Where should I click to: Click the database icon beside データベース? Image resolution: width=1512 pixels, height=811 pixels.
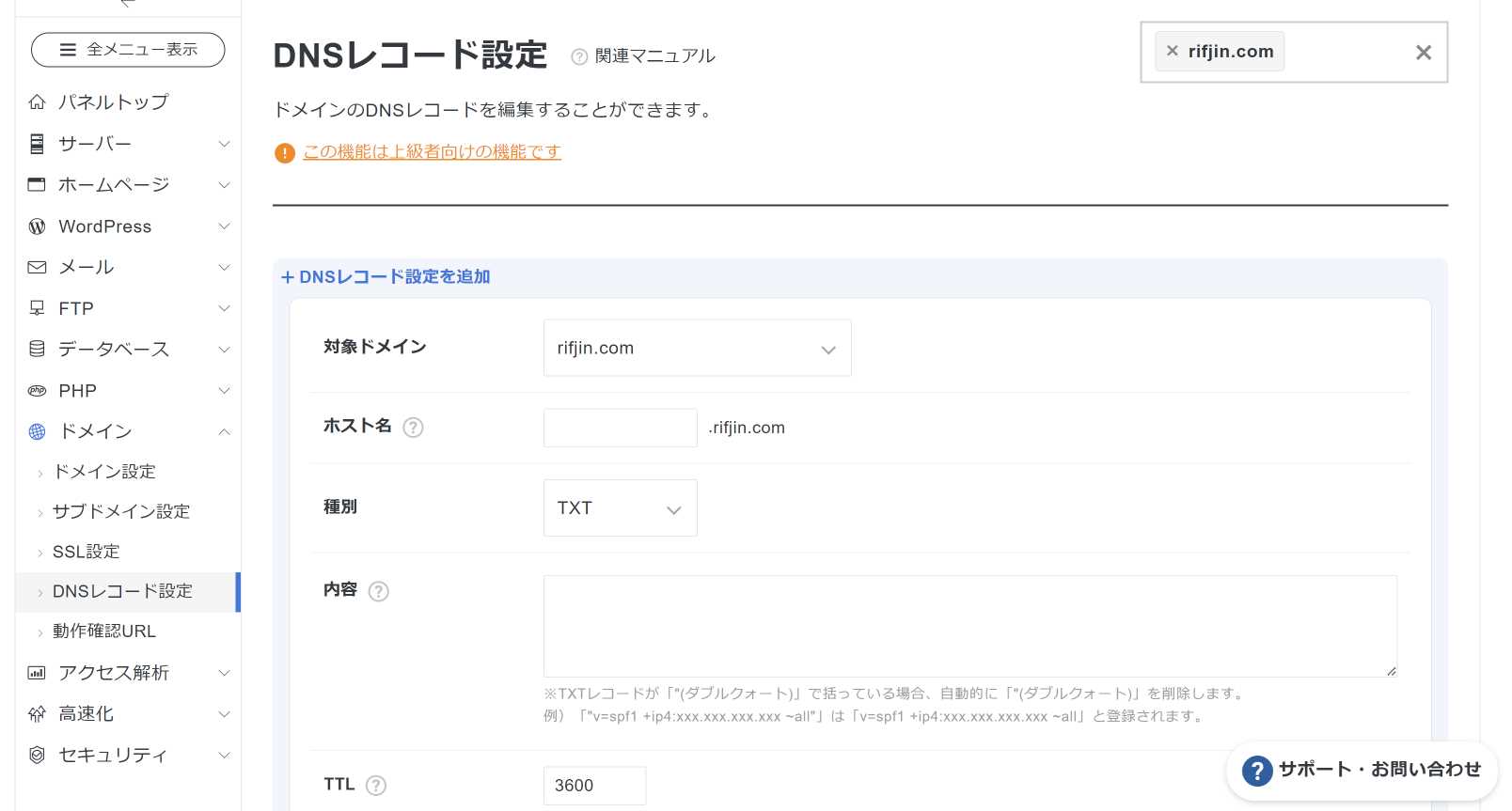coord(37,350)
